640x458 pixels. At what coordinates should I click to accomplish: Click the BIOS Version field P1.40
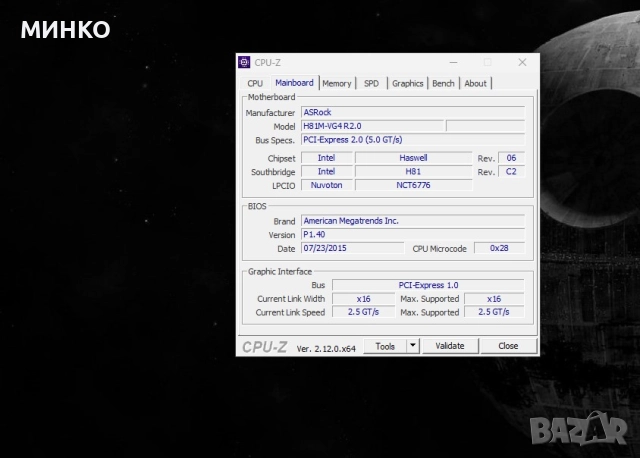click(x=412, y=234)
